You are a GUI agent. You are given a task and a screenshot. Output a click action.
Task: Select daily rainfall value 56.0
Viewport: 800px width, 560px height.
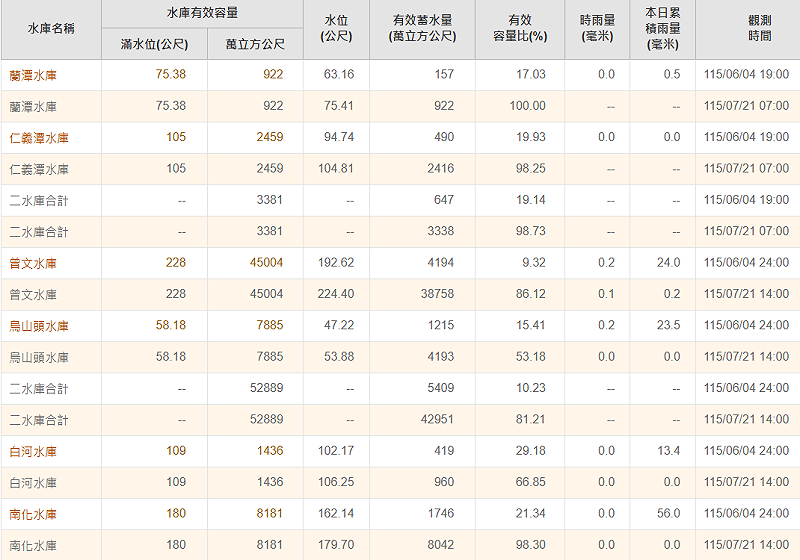tap(668, 514)
